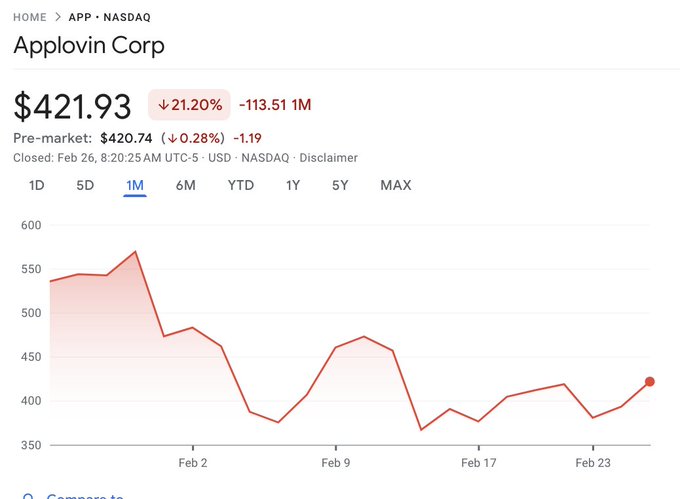Click the breadcrumb chevron after HOME
680x499 pixels.
tap(57, 18)
